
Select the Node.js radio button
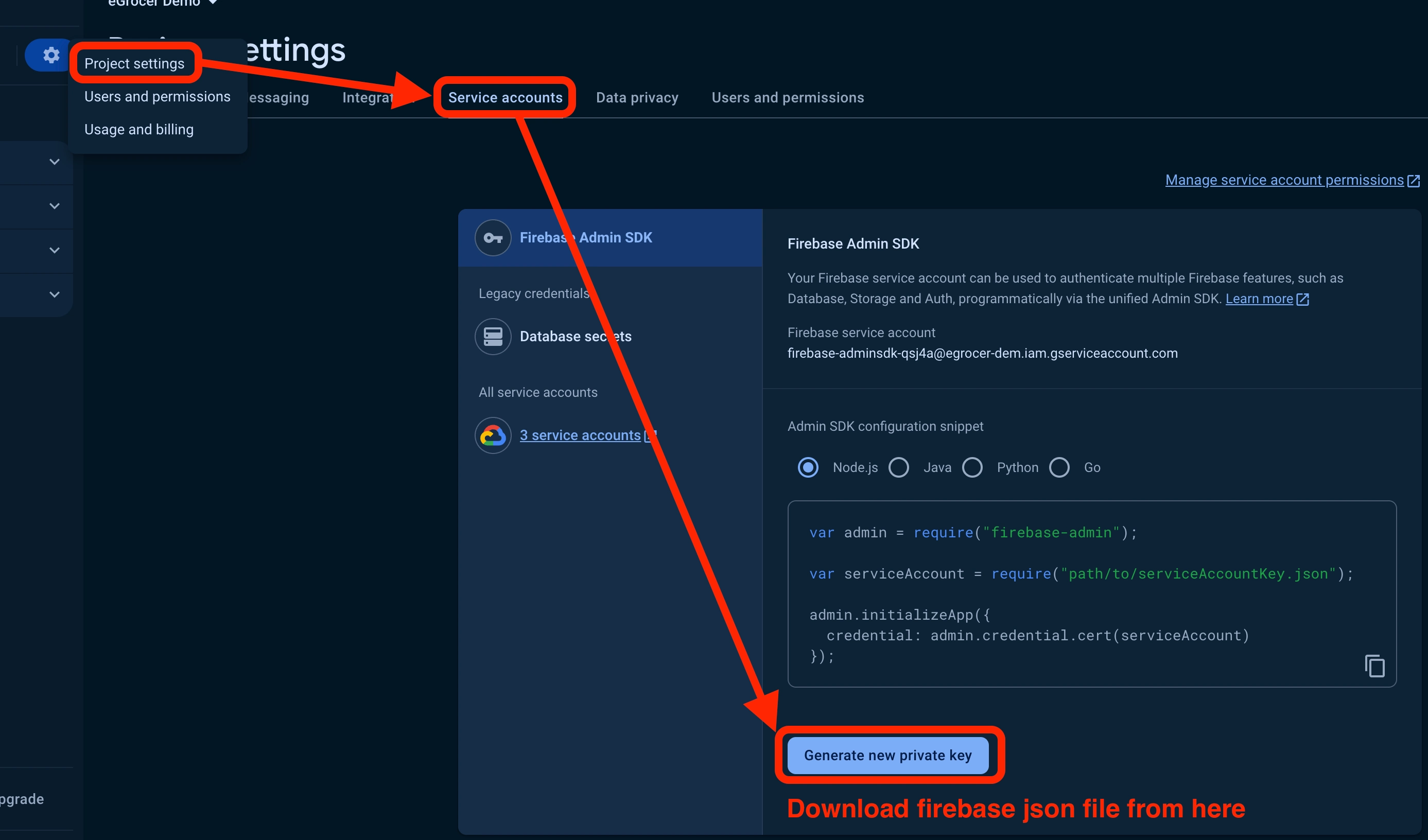(x=808, y=467)
